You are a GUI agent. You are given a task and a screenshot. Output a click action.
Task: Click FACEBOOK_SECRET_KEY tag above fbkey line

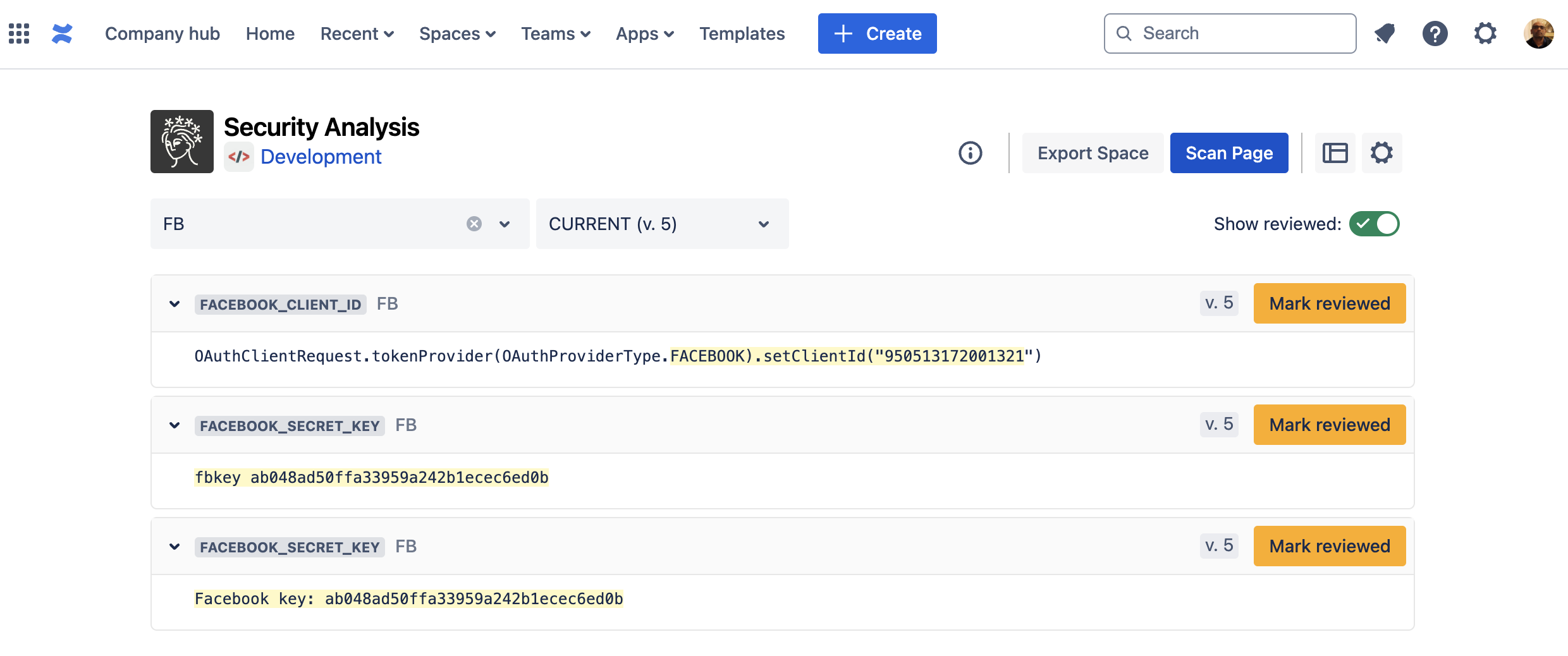(x=290, y=426)
